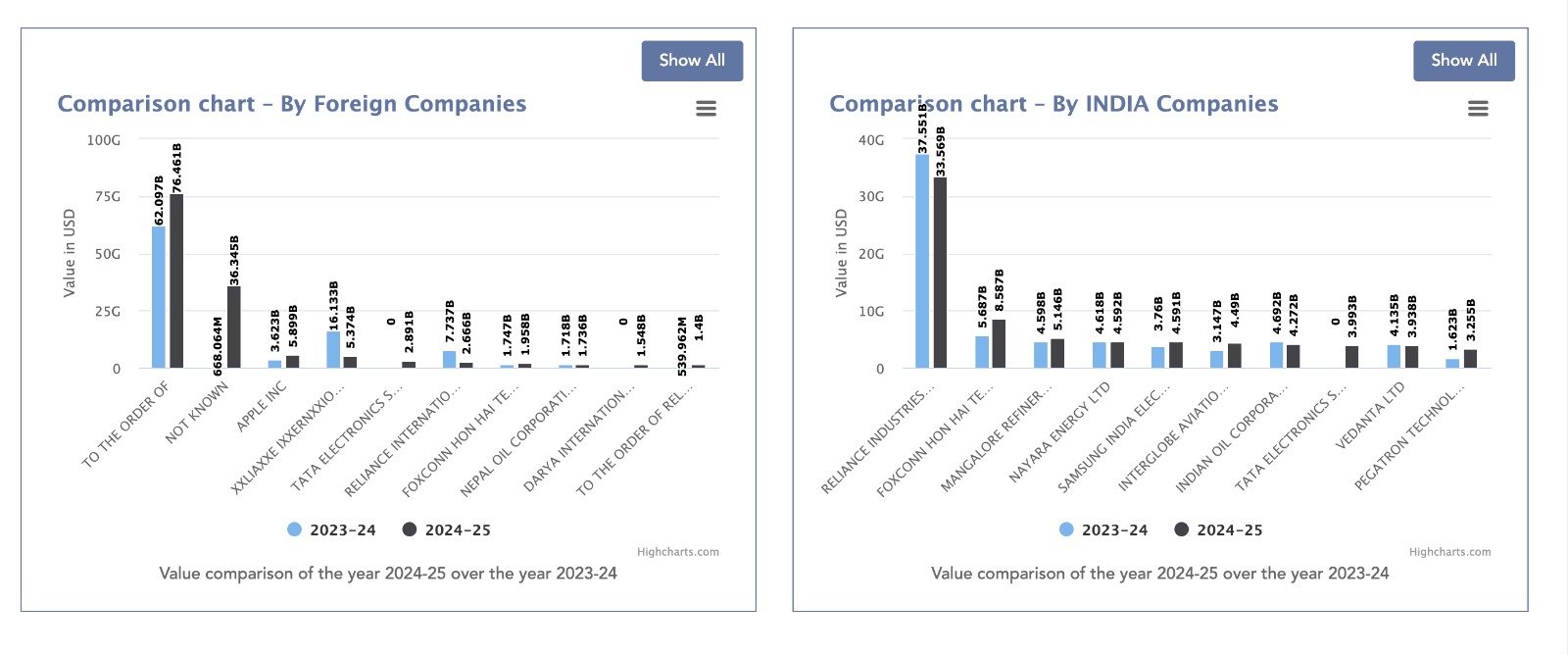
Task: Click Show All in INDIA Companies chart
Action: click(1463, 61)
